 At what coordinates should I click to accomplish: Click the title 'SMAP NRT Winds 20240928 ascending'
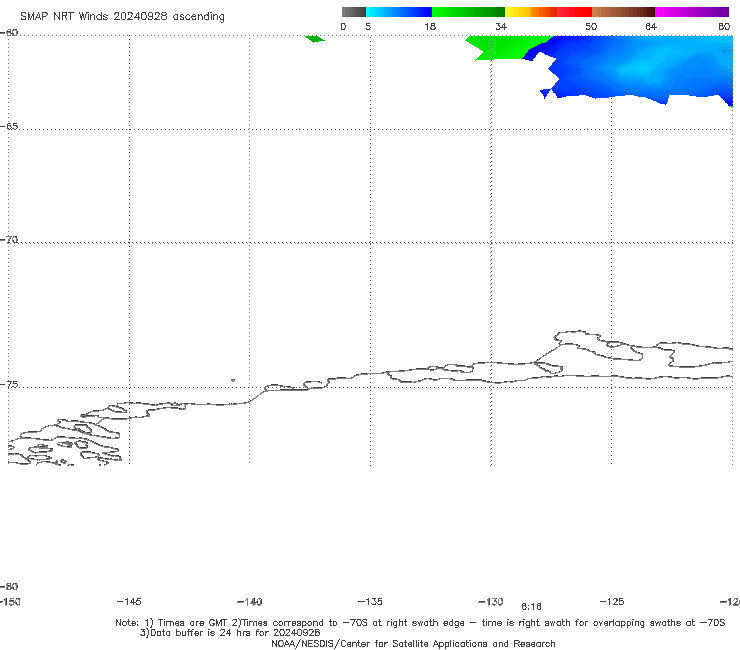click(122, 17)
